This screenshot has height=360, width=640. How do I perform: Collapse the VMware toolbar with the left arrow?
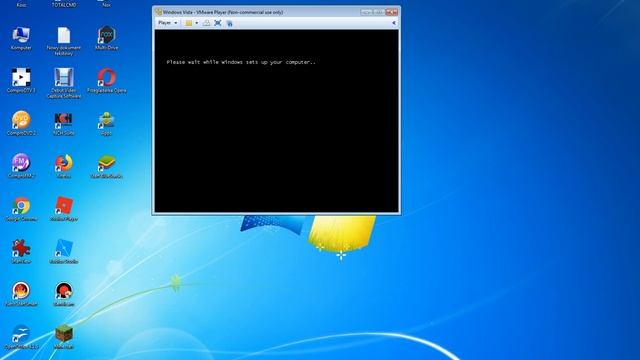pos(394,23)
